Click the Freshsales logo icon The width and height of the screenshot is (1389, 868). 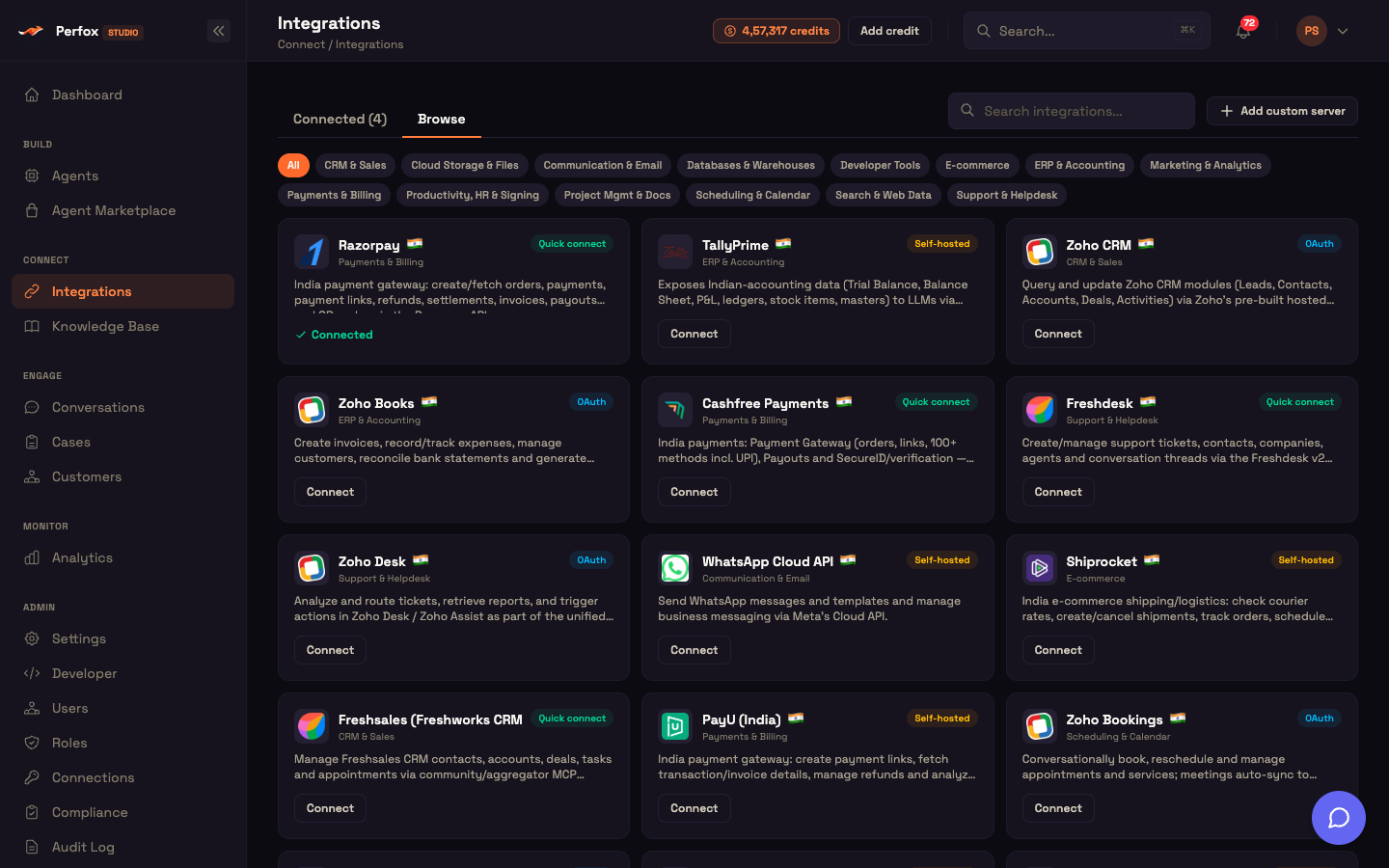click(311, 726)
